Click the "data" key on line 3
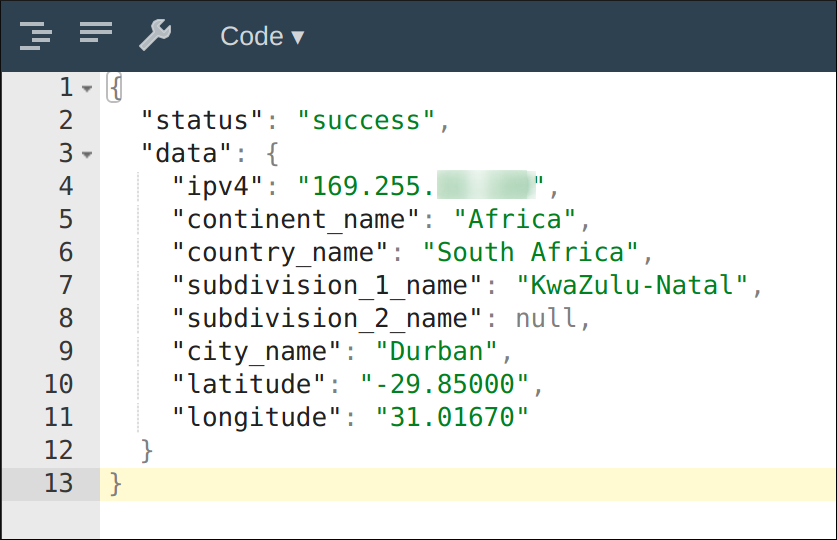The image size is (837, 540). pyautogui.click(x=186, y=153)
